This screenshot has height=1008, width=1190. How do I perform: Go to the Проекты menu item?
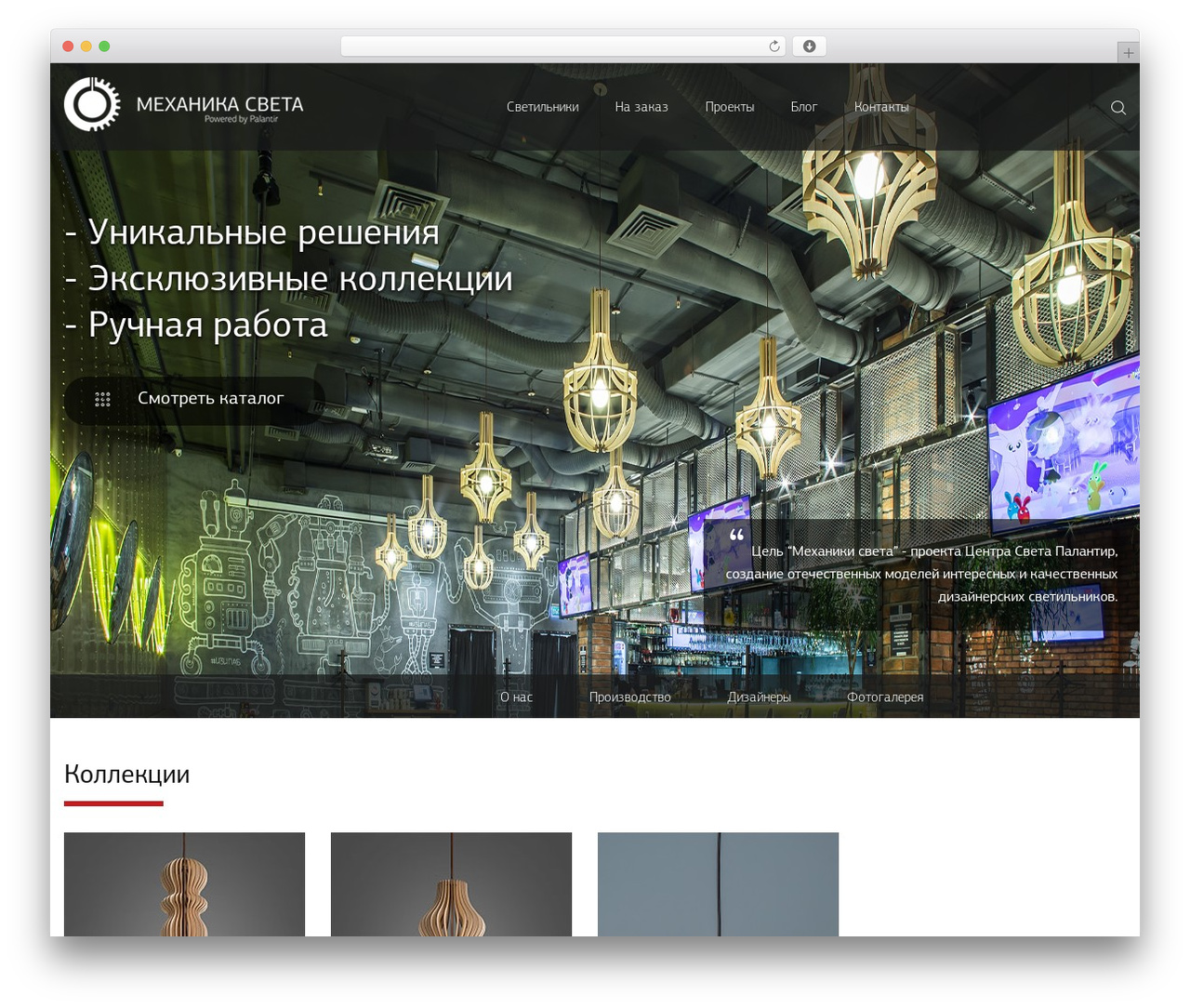click(730, 107)
